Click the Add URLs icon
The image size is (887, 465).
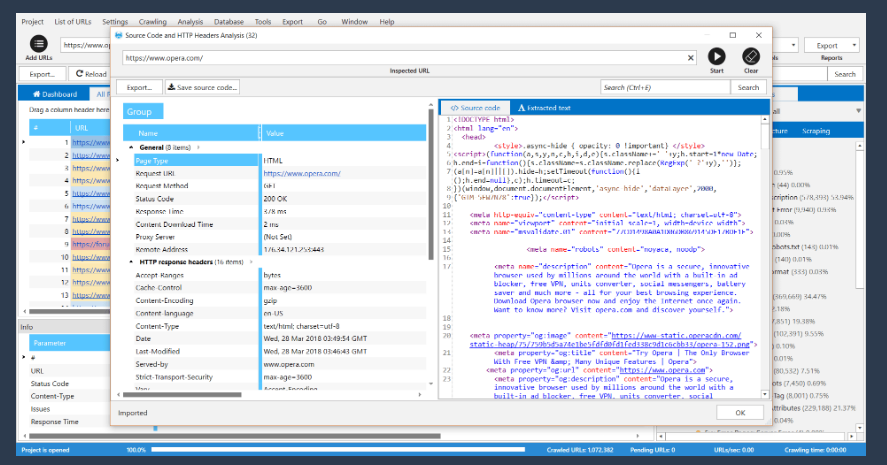pos(38,44)
